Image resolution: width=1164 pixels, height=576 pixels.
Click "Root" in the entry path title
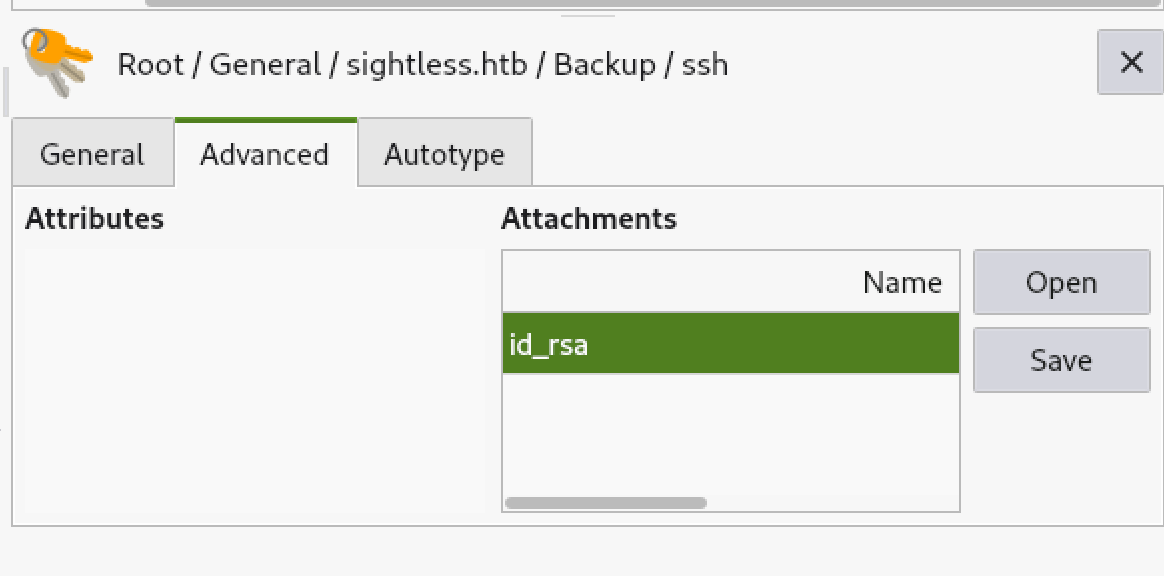pos(149,66)
